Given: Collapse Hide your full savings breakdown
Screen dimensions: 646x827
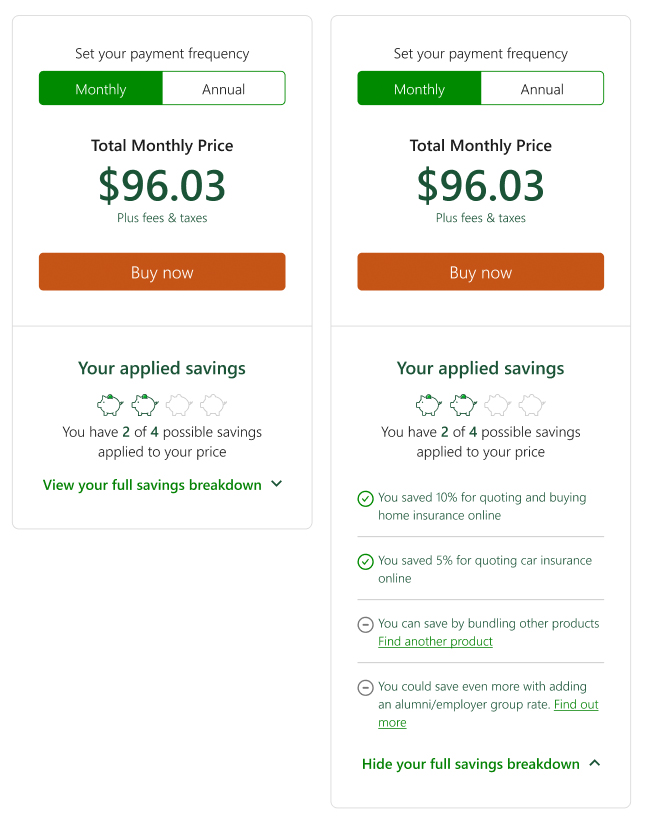Looking at the screenshot, I should pyautogui.click(x=471, y=764).
